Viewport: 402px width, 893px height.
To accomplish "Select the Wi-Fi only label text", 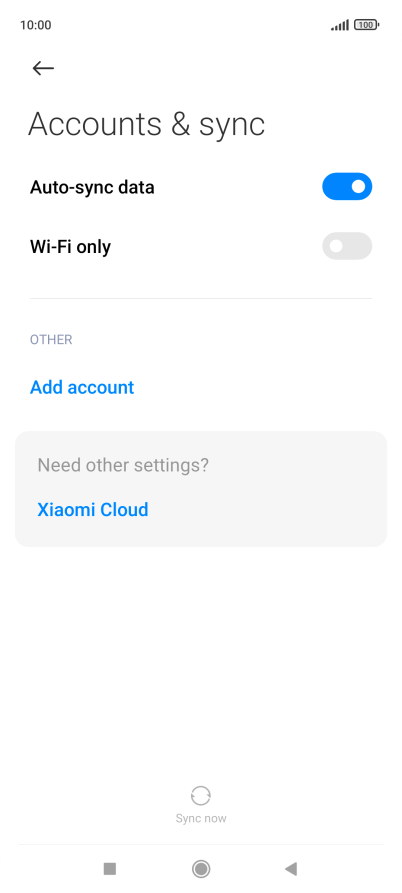I will 71,247.
